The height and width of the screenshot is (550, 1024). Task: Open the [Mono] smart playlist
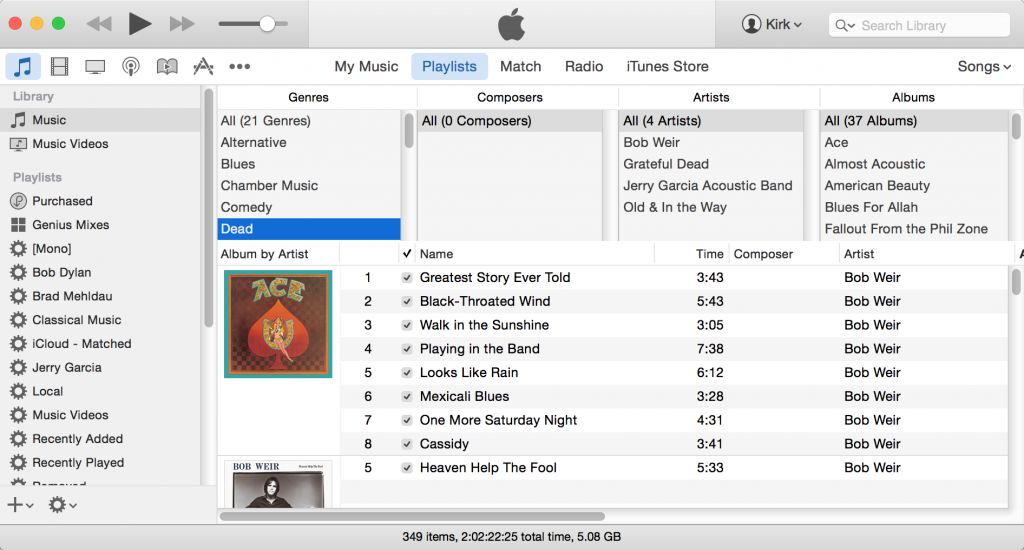pos(101,248)
